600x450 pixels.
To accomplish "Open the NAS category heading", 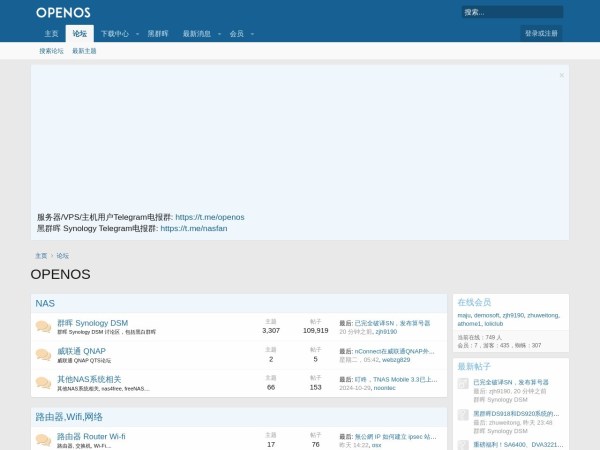I will pyautogui.click(x=45, y=303).
